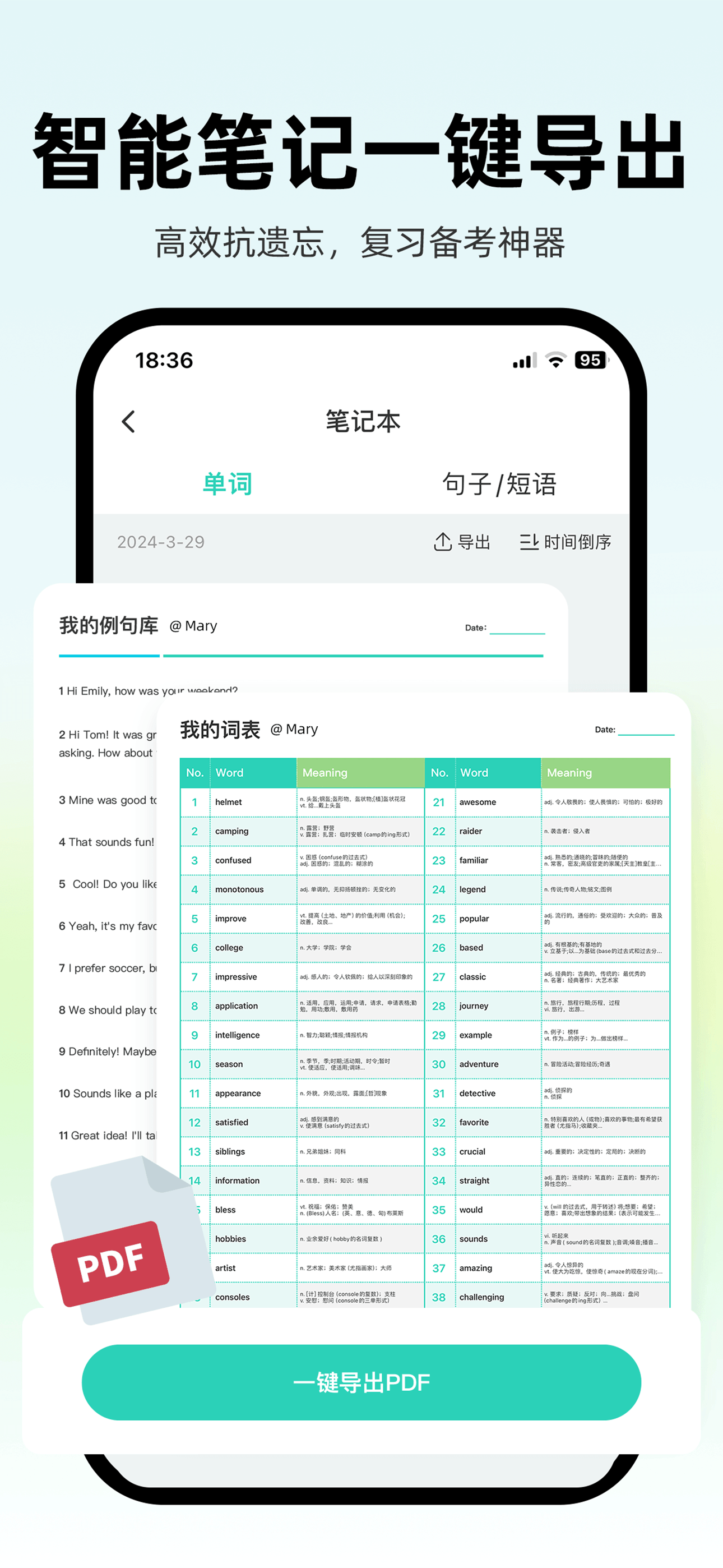The width and height of the screenshot is (723, 1568).
Task: Select the word 'monotonous' in row 4
Action: (x=239, y=889)
